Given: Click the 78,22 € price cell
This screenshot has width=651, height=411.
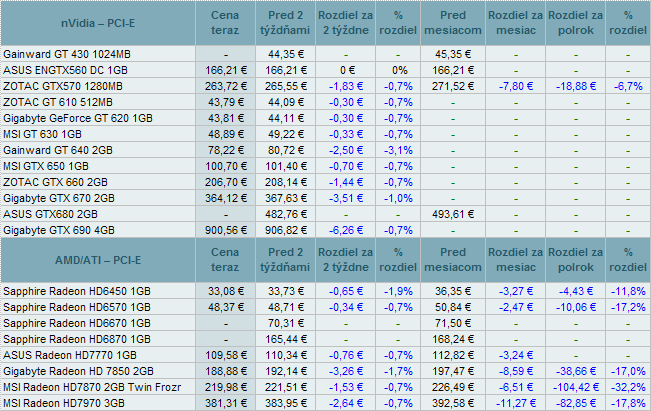Looking at the screenshot, I should pyautogui.click(x=225, y=150).
